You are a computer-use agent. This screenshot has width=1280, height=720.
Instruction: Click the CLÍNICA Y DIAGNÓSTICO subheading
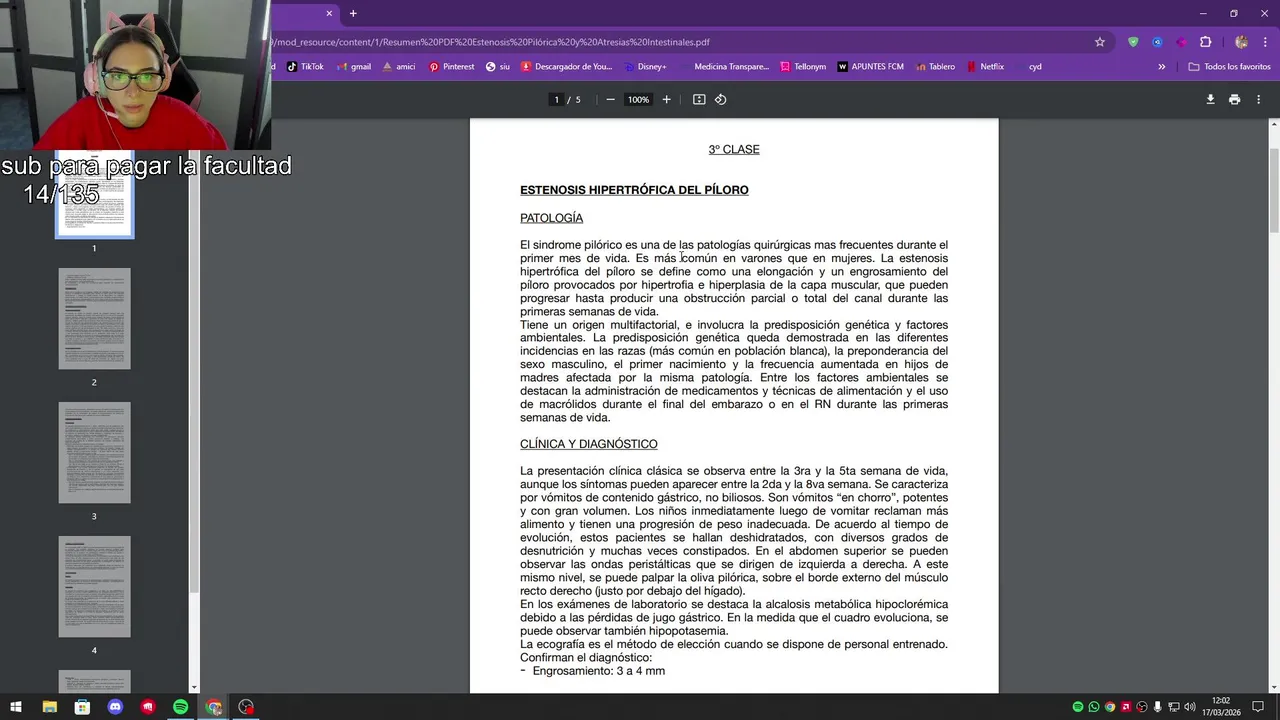tap(588, 444)
